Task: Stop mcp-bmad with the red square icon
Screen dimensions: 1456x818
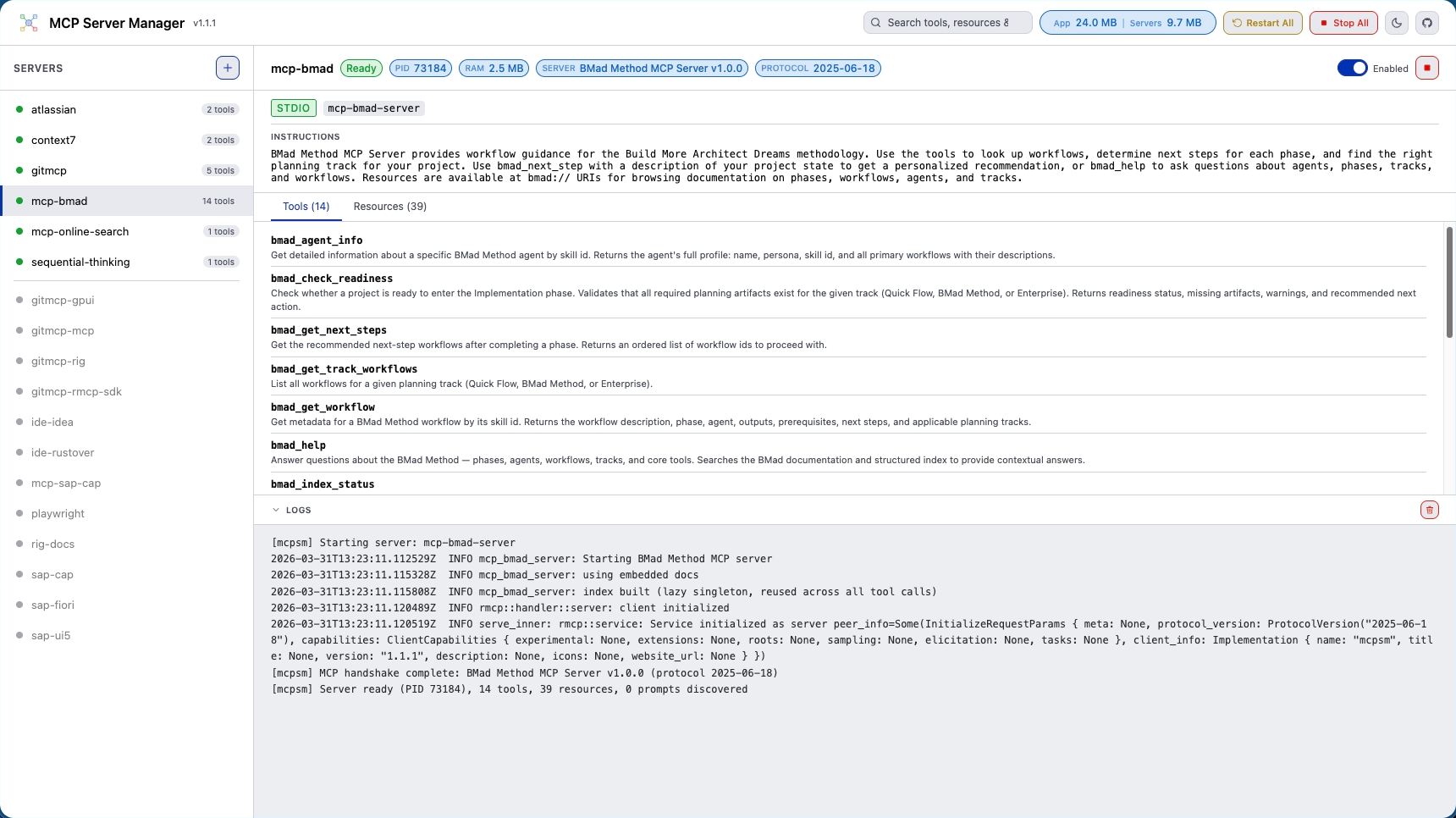Action: [1427, 68]
